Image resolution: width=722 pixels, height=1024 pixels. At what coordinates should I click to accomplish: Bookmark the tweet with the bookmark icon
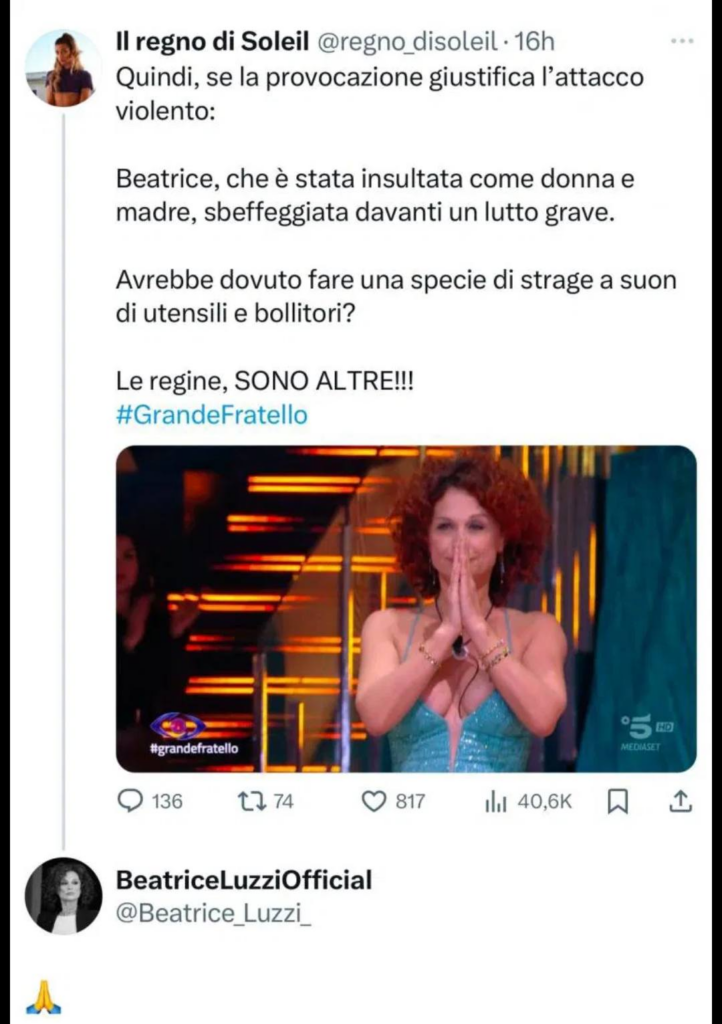(x=619, y=801)
